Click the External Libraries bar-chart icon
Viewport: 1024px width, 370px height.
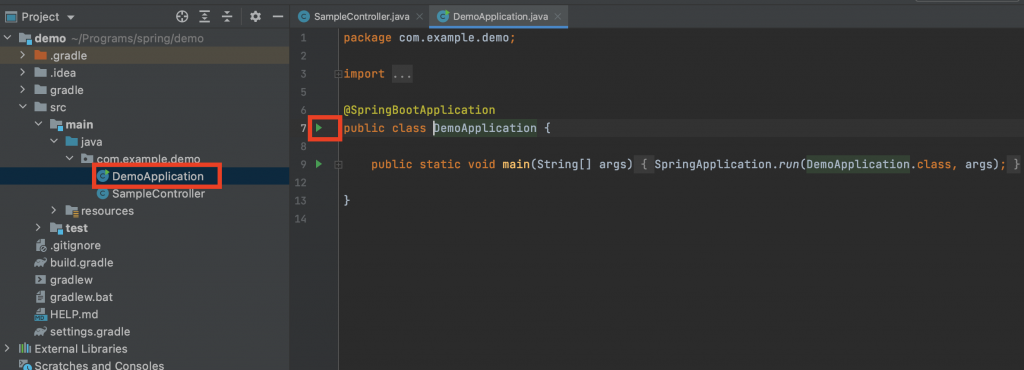coord(25,348)
